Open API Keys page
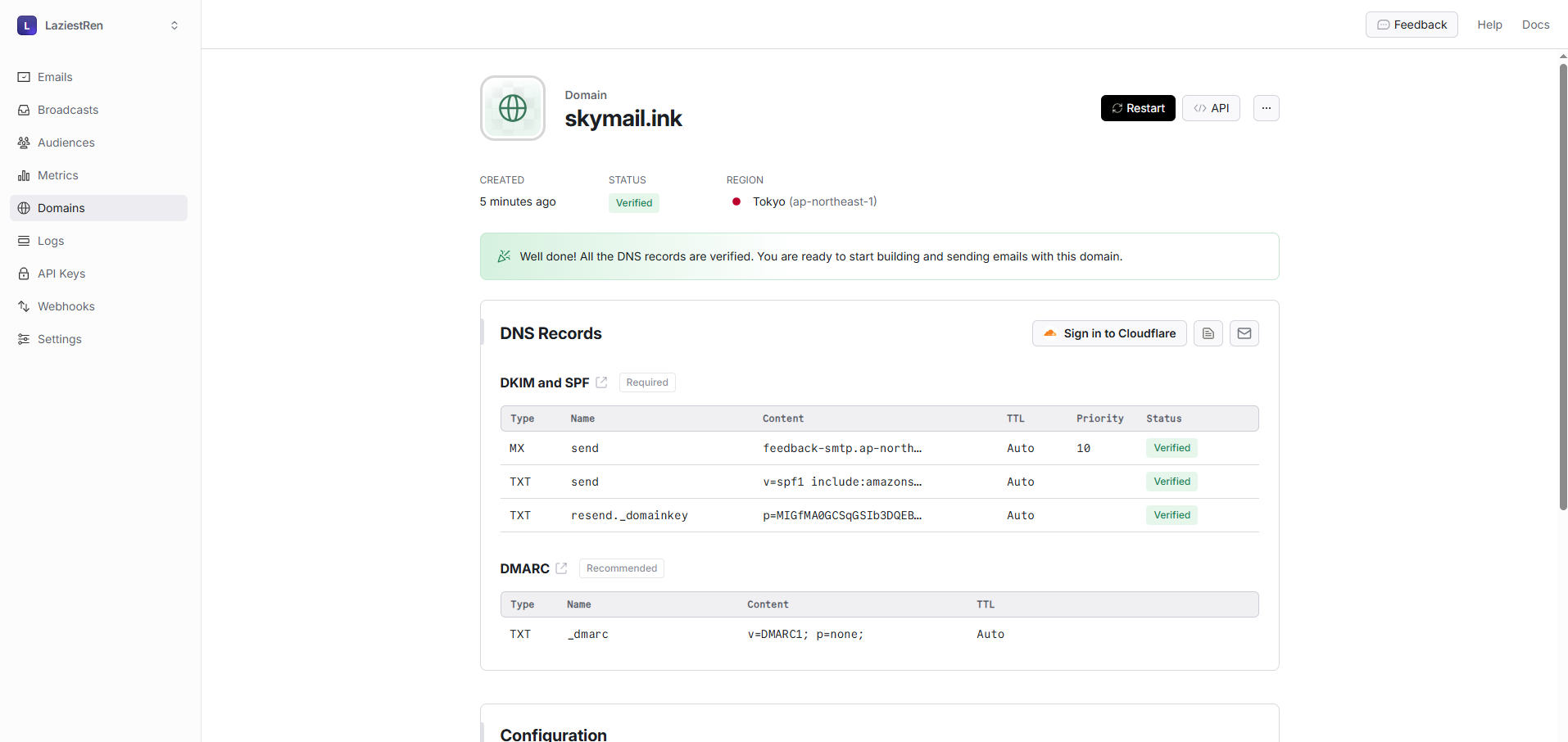The height and width of the screenshot is (742, 1568). click(x=61, y=274)
